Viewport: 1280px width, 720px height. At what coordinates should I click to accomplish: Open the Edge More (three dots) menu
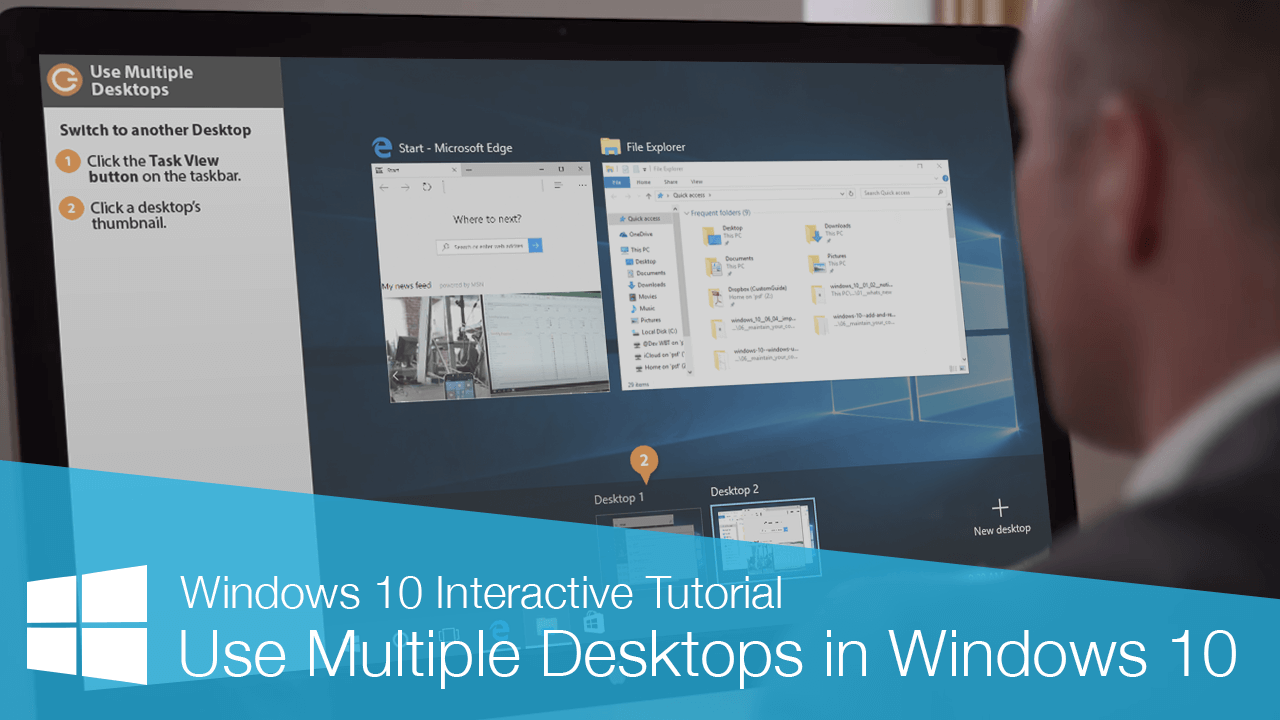pos(583,185)
